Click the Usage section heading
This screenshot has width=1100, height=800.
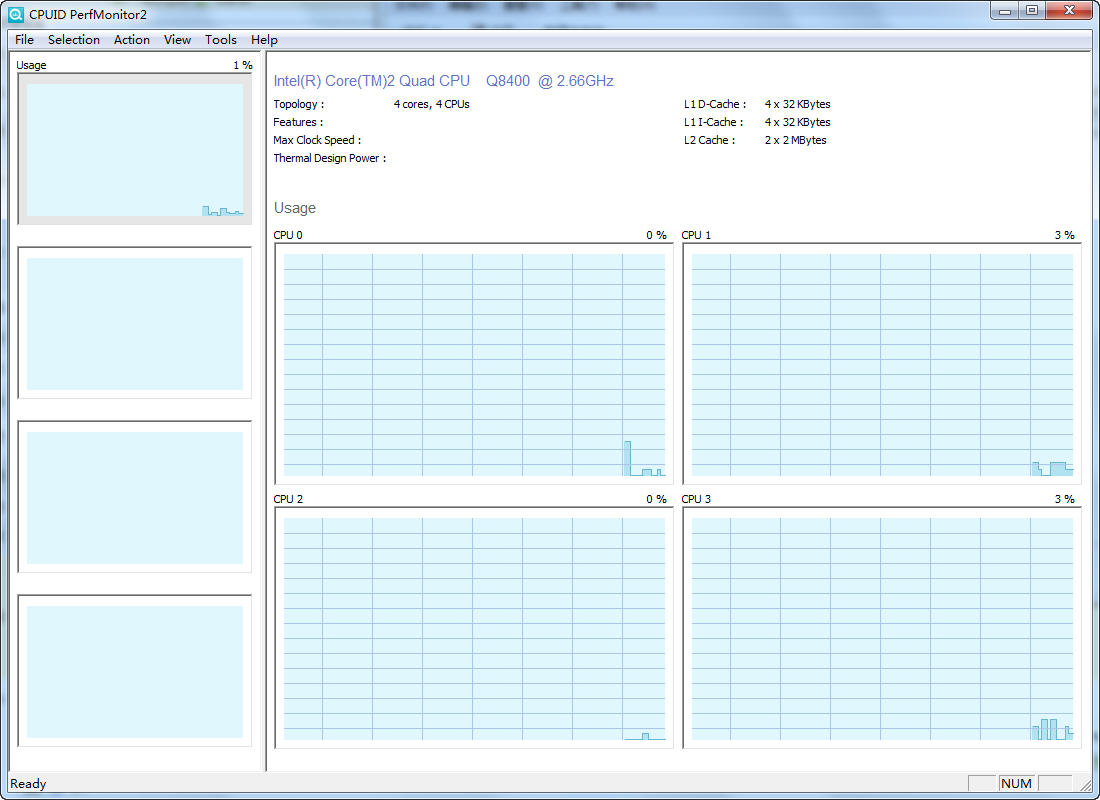[294, 208]
